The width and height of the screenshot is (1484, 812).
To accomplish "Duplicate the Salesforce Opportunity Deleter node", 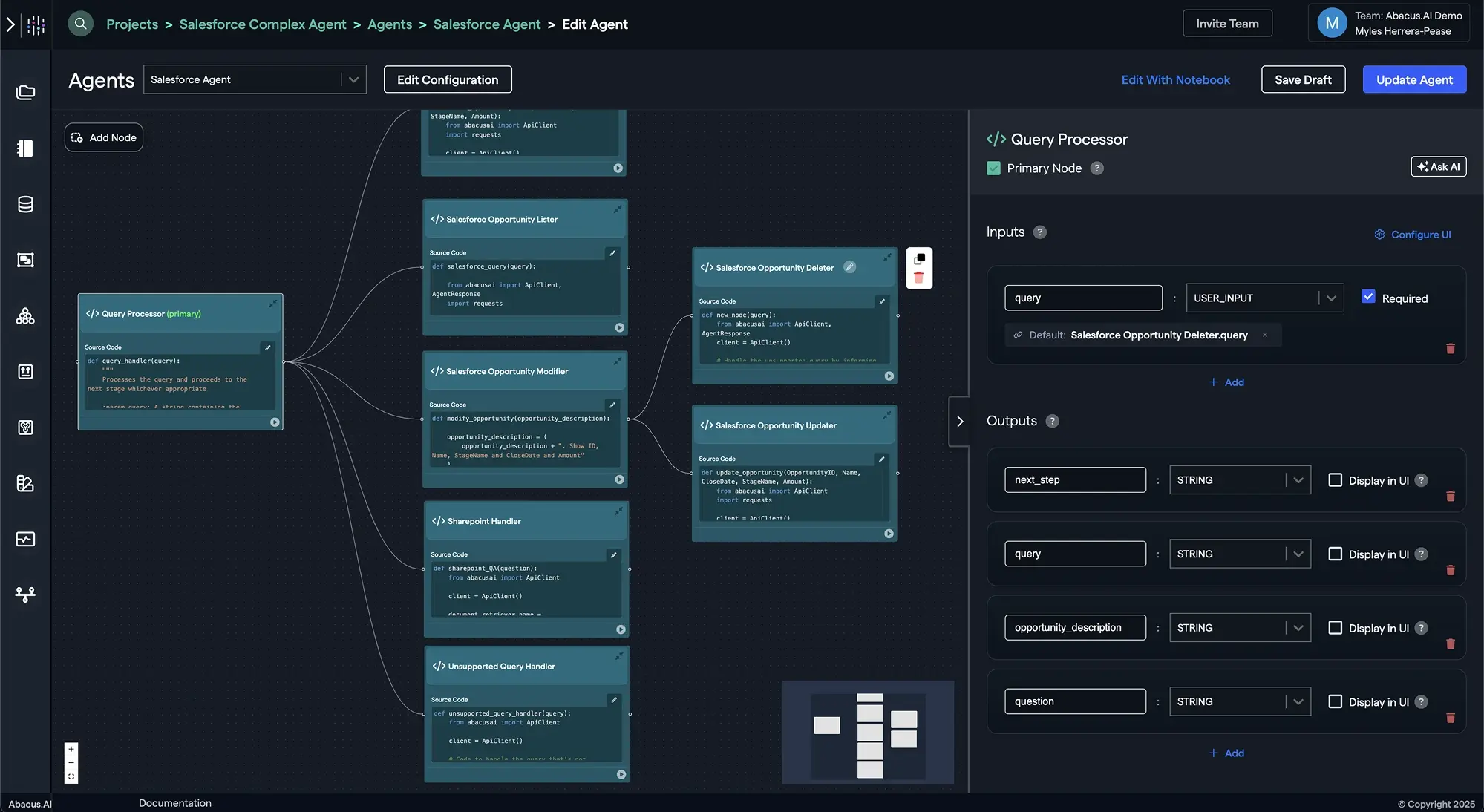I will (919, 258).
